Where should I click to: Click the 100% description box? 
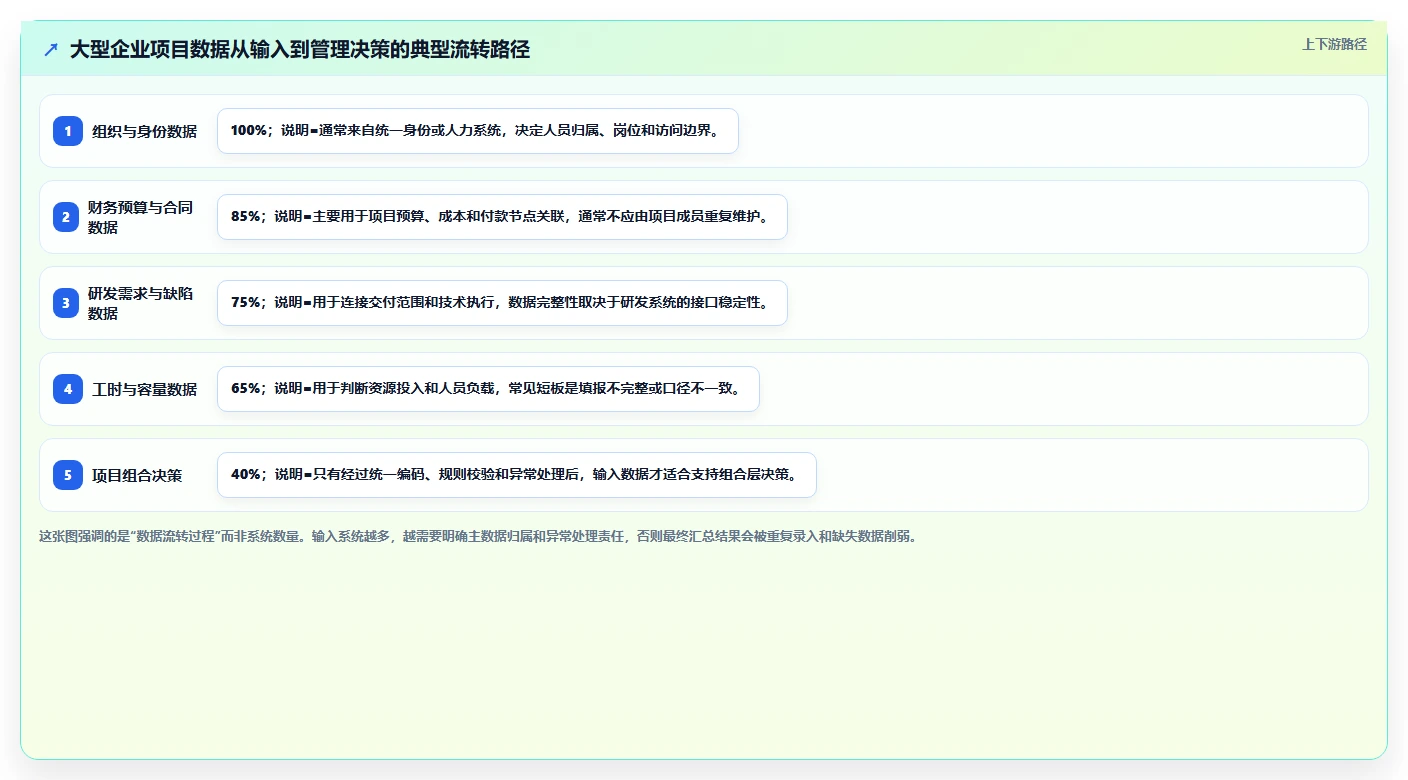[x=478, y=131]
